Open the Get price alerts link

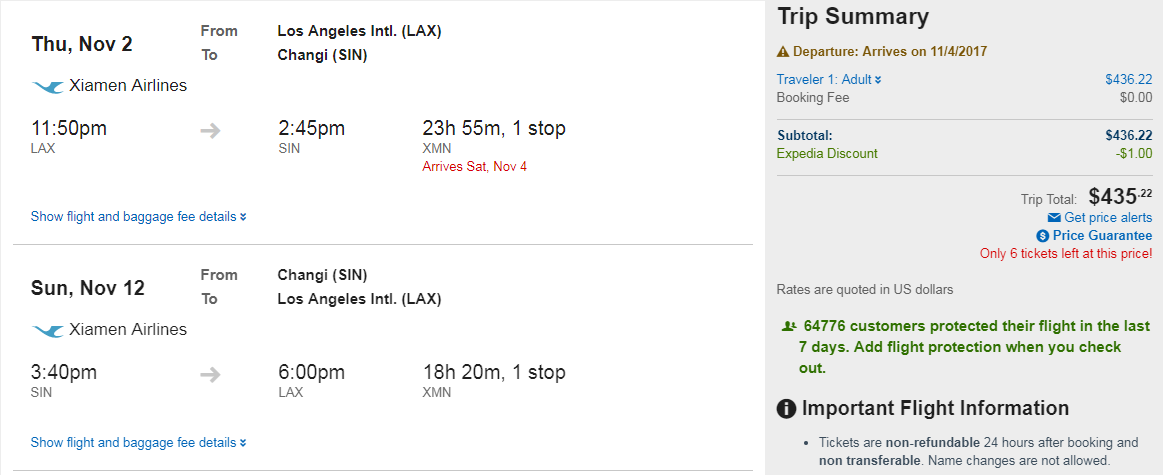(1107, 218)
